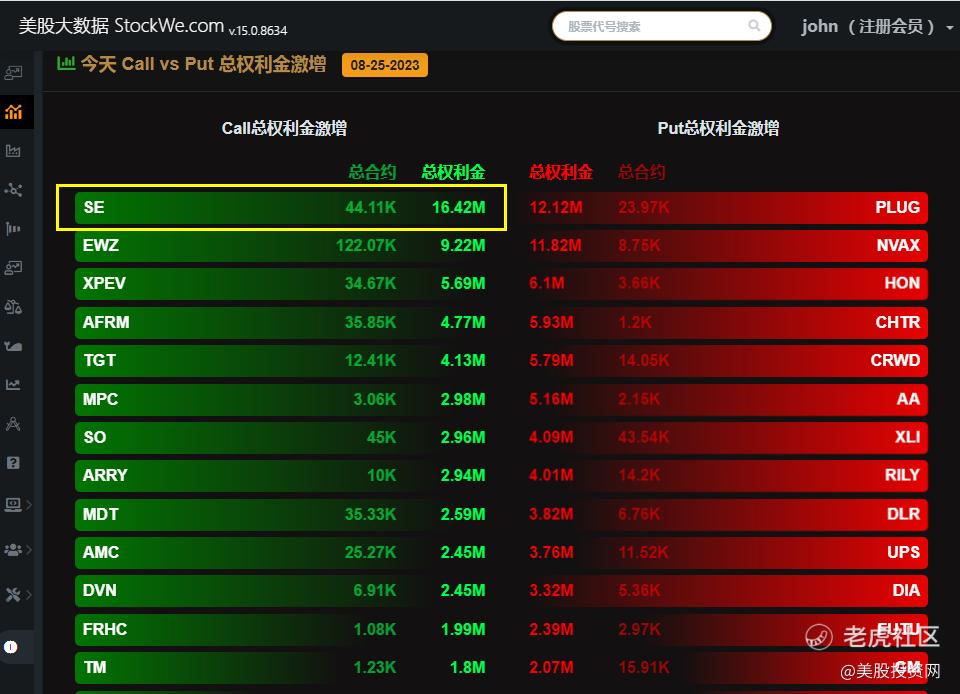This screenshot has width=960, height=694.
Task: Click the 12.12M premium value for PLUG
Action: pos(556,207)
